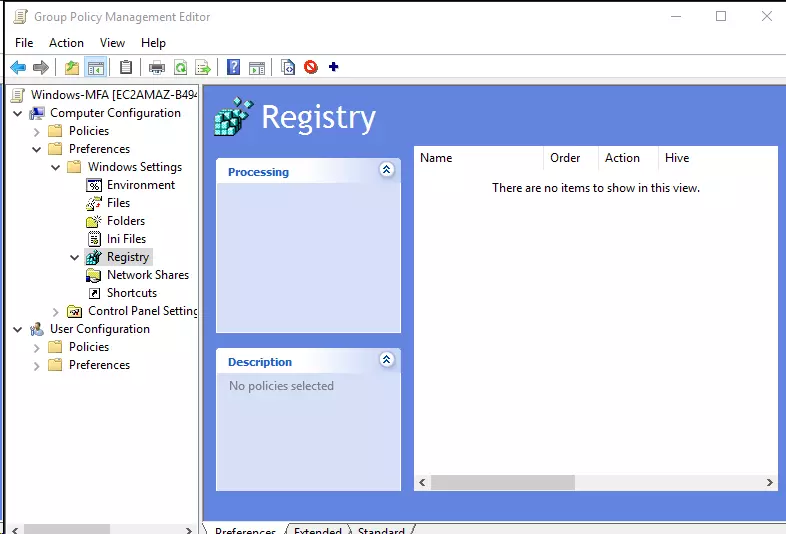Toggle Show/Hide Action Pane toolbar button
This screenshot has width=786, height=534.
257,67
